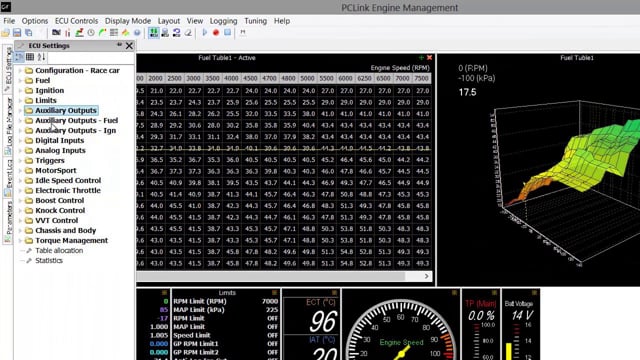This screenshot has height=360, width=640.
Task: Open the Tuning menu
Action: click(256, 21)
